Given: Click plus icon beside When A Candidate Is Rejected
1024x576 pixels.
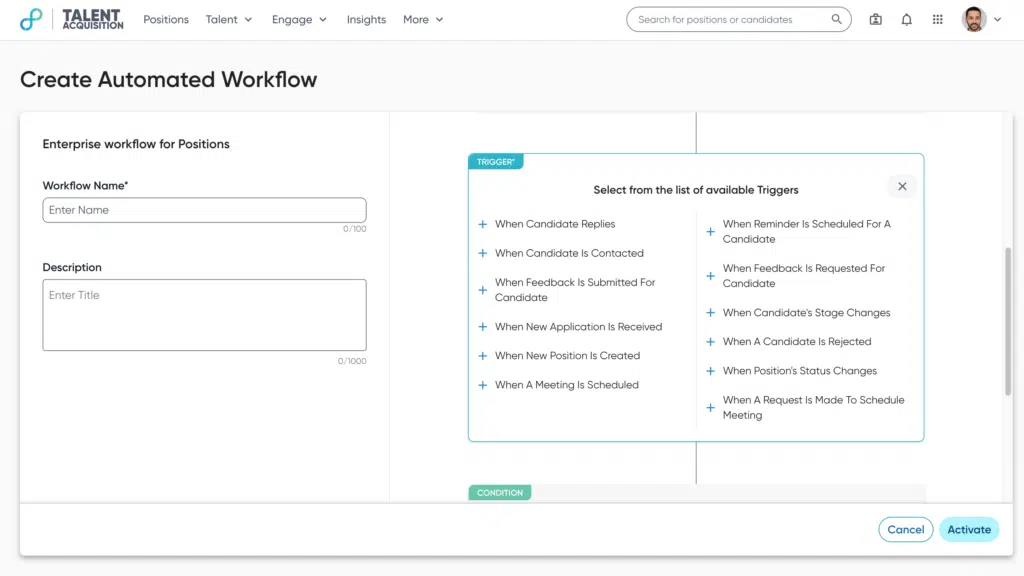Looking at the screenshot, I should [711, 342].
